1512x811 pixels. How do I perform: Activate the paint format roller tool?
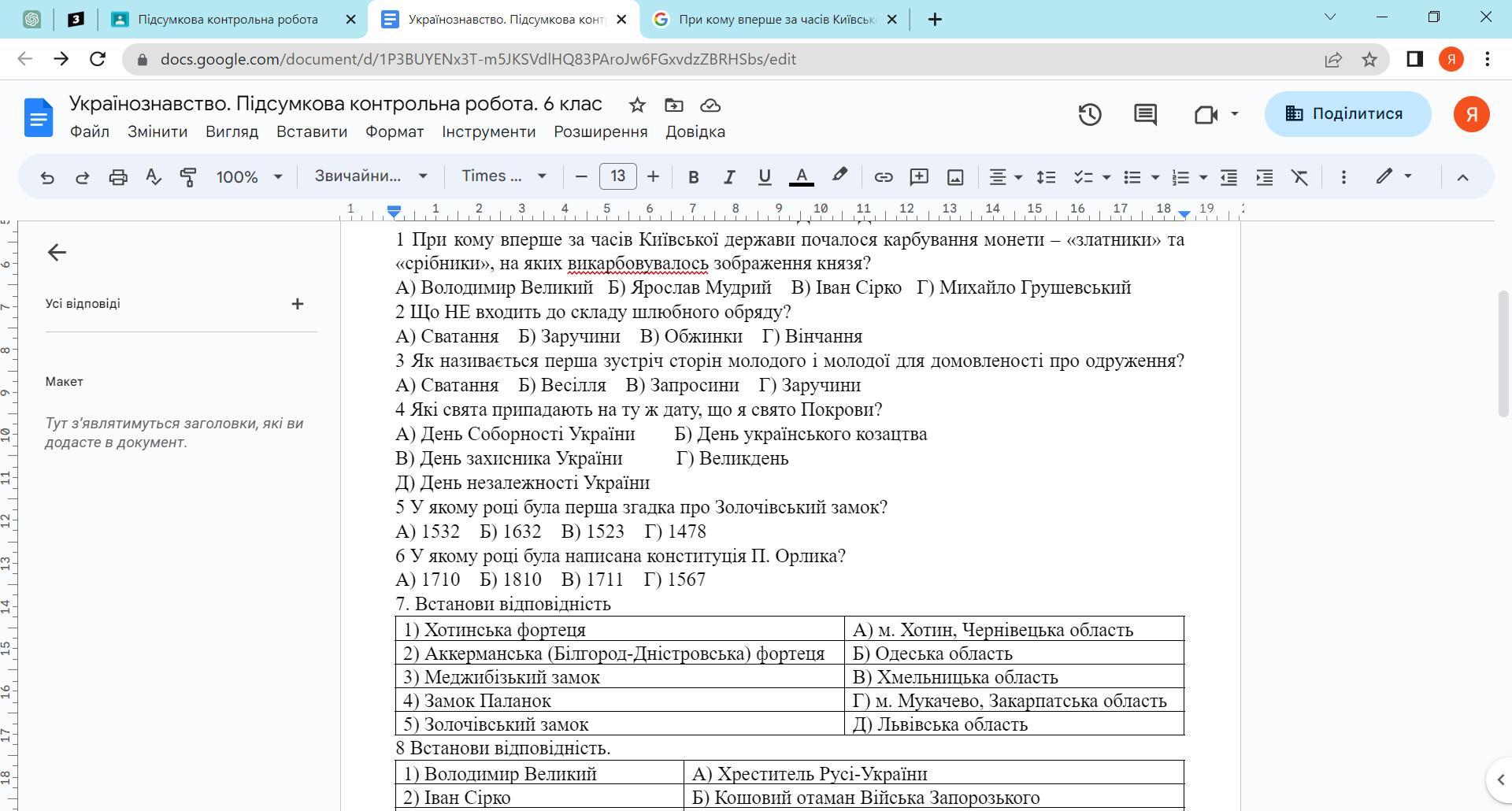pos(188,177)
